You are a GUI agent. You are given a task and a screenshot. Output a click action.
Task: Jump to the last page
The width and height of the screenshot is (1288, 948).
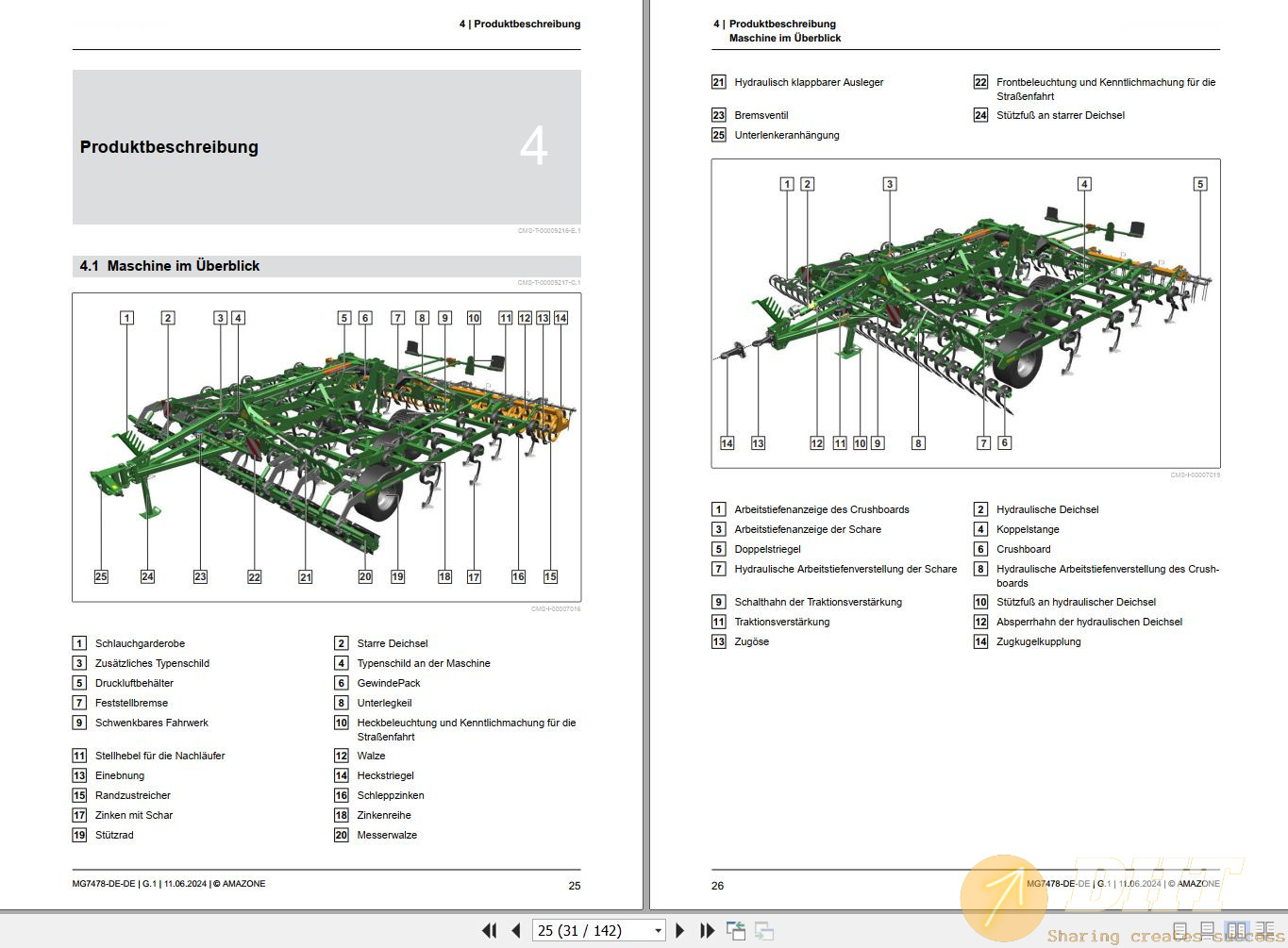click(x=707, y=930)
